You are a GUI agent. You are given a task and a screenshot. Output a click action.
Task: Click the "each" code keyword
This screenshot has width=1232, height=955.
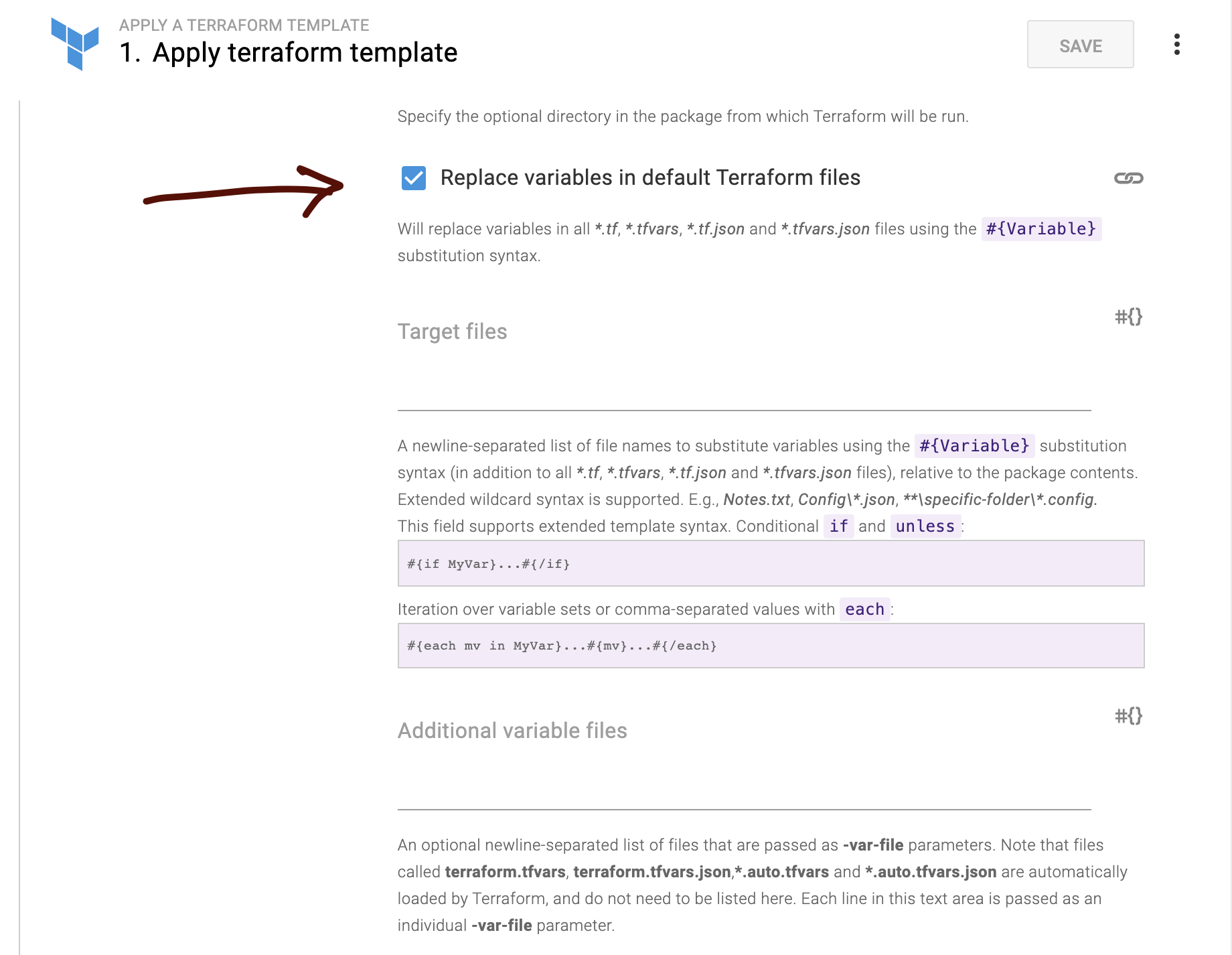pyautogui.click(x=864, y=609)
